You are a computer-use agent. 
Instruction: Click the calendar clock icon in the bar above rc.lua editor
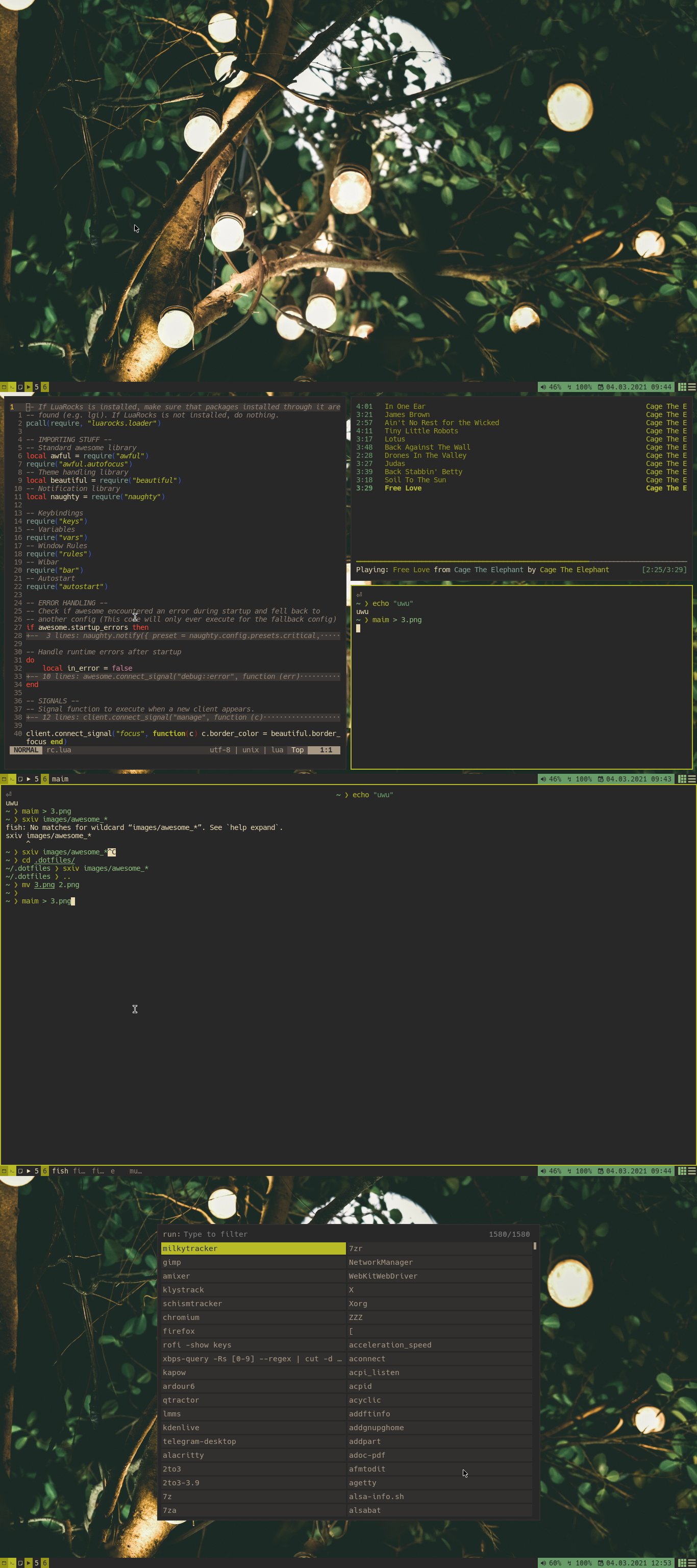(x=600, y=387)
